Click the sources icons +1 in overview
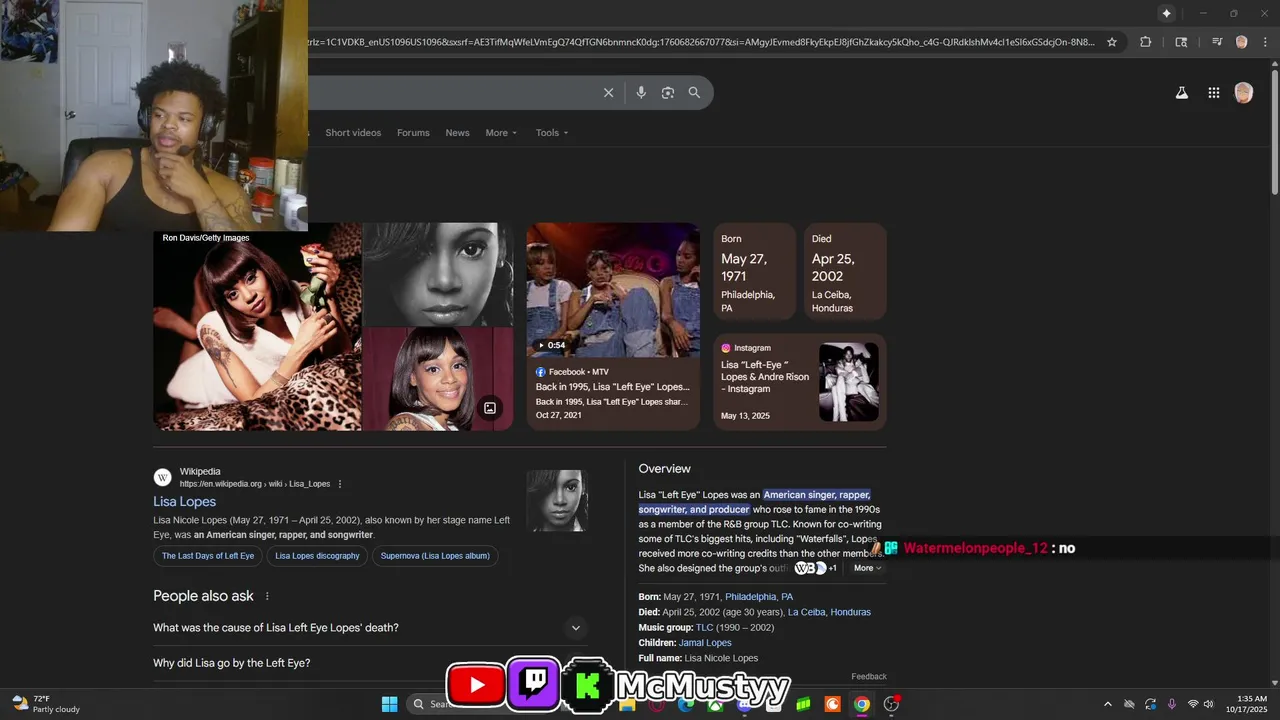This screenshot has width=1280, height=720. click(x=816, y=568)
